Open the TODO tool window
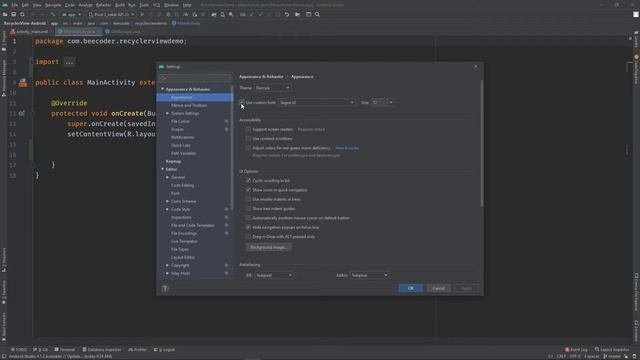640x360 pixels. pyautogui.click(x=19, y=349)
